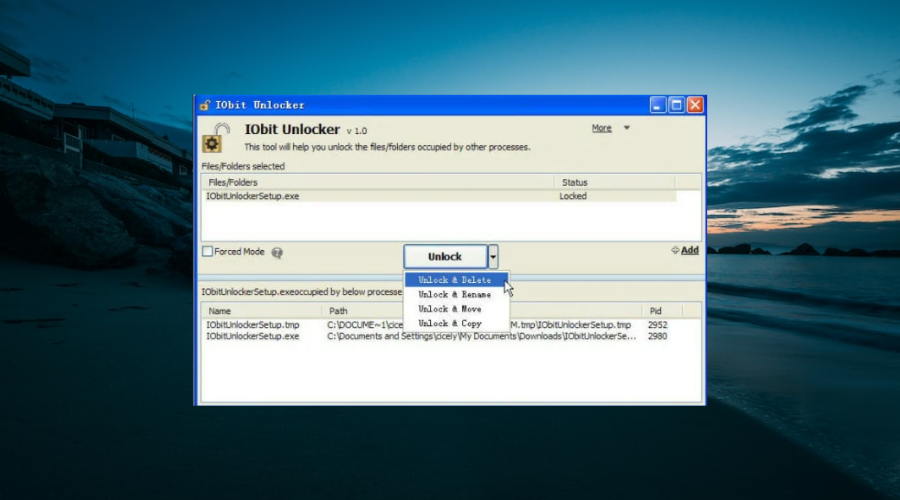Viewport: 900px width, 500px height.
Task: Close the IObit Unlocker window
Action: pyautogui.click(x=695, y=105)
